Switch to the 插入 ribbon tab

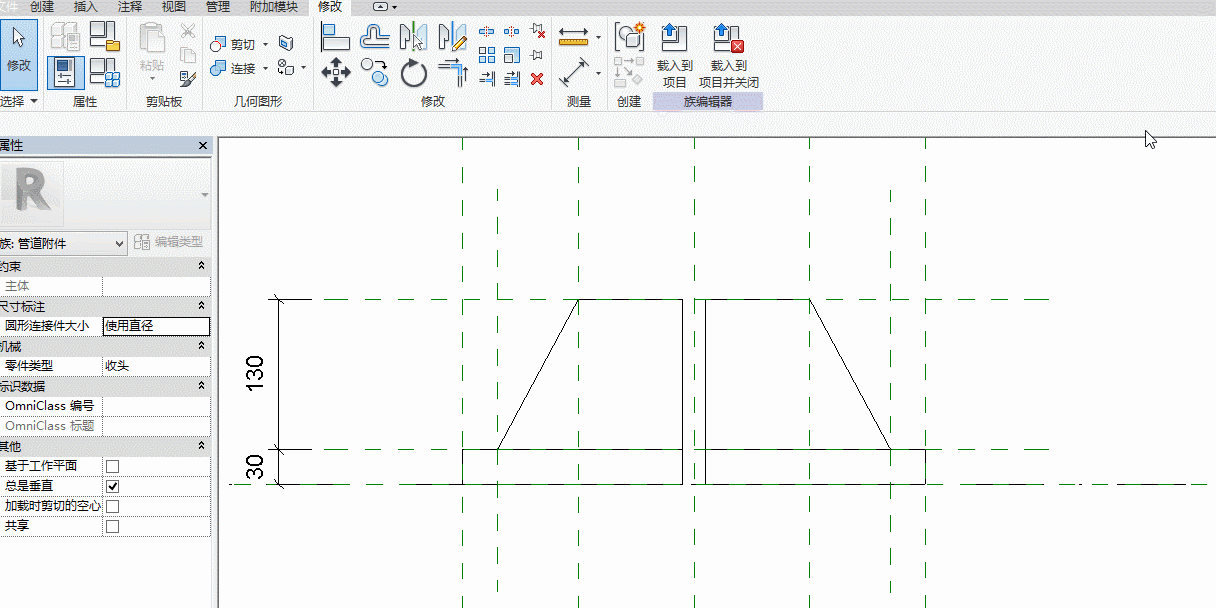86,7
